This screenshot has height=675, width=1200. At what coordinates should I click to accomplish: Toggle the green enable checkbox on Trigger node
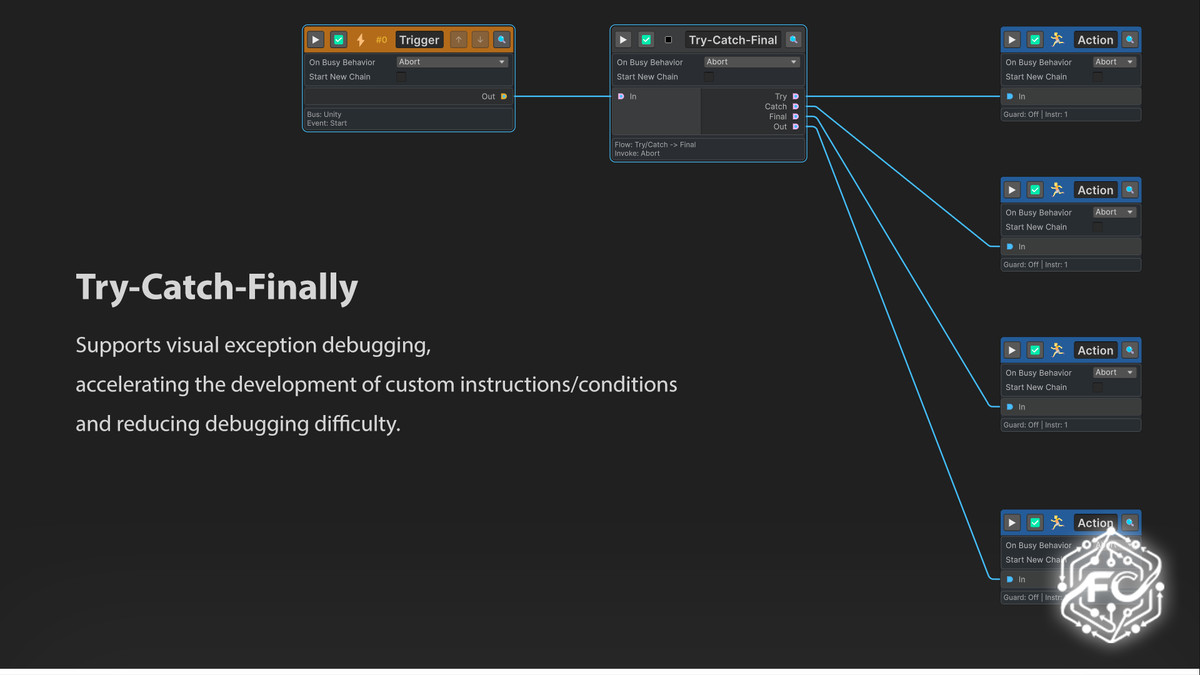click(x=339, y=40)
